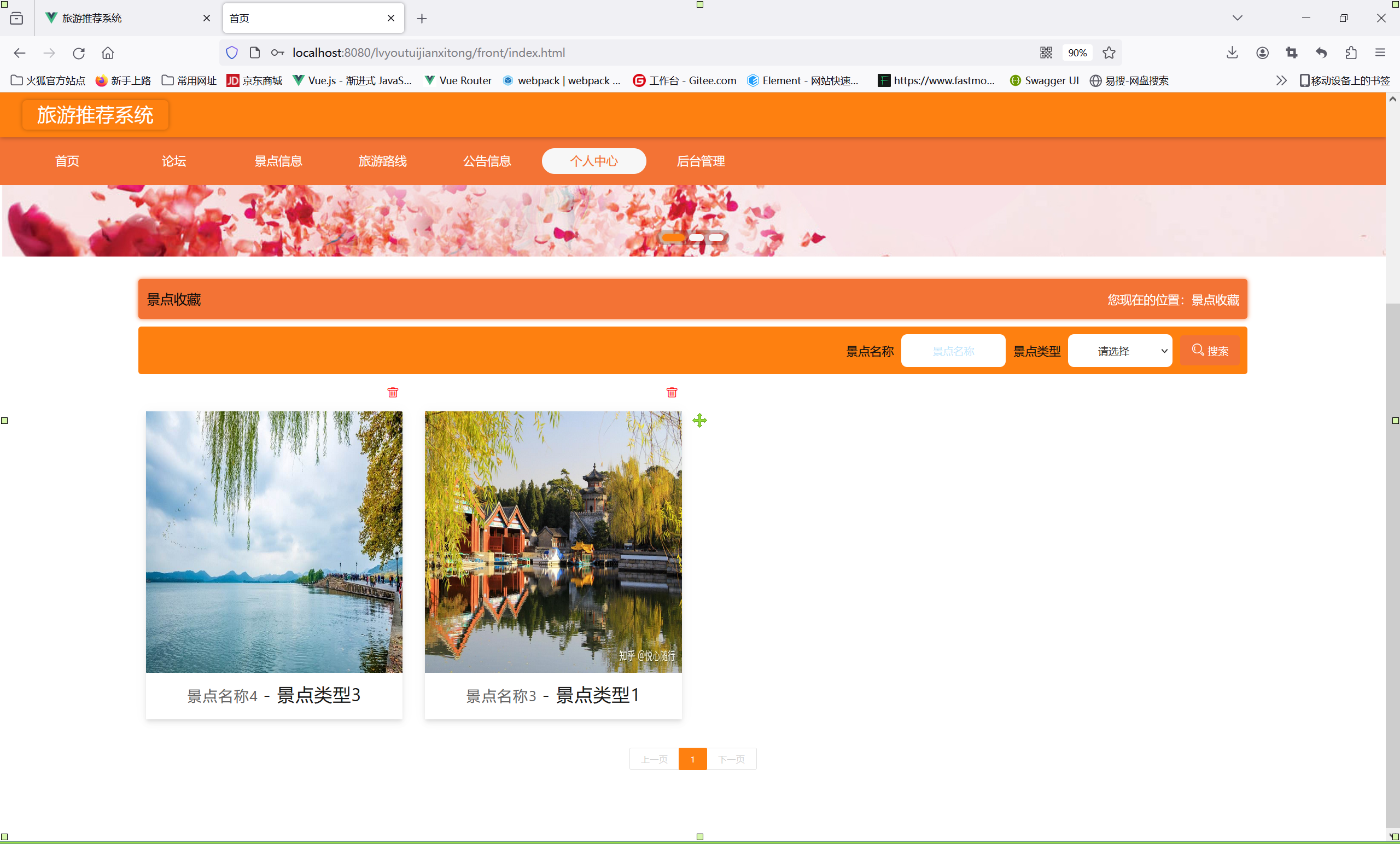Click the QR code icon in address bar
This screenshot has height=844, width=1400.
[1046, 53]
